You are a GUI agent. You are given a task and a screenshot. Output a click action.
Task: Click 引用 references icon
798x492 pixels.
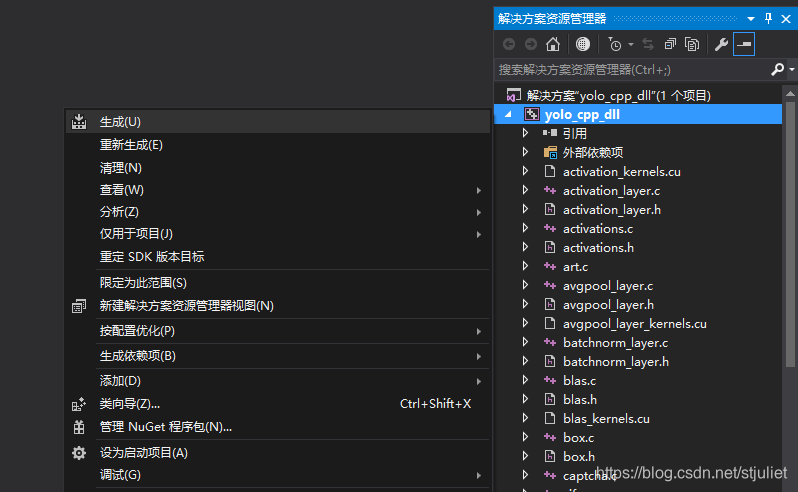(550, 133)
